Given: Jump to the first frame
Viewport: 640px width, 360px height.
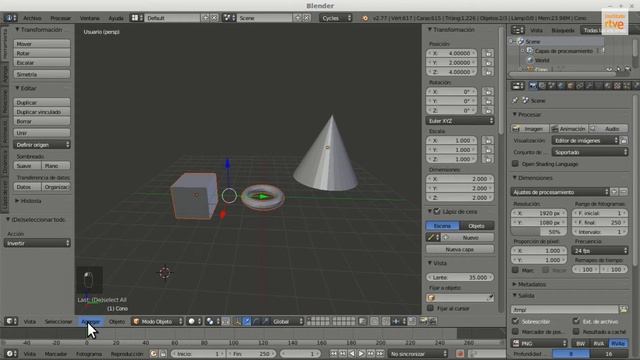Looking at the screenshot, I should [333, 353].
